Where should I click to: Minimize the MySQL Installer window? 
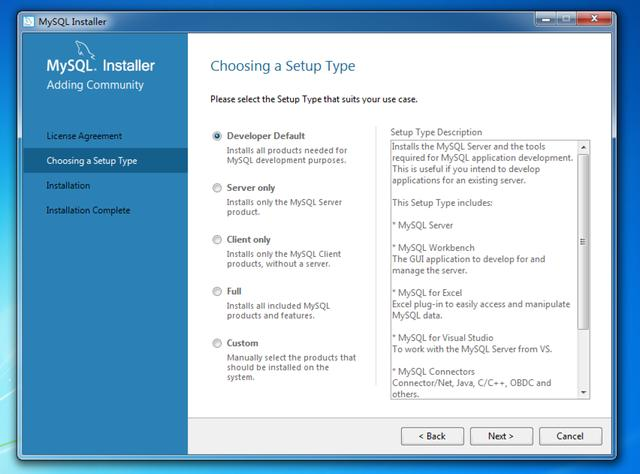546,19
